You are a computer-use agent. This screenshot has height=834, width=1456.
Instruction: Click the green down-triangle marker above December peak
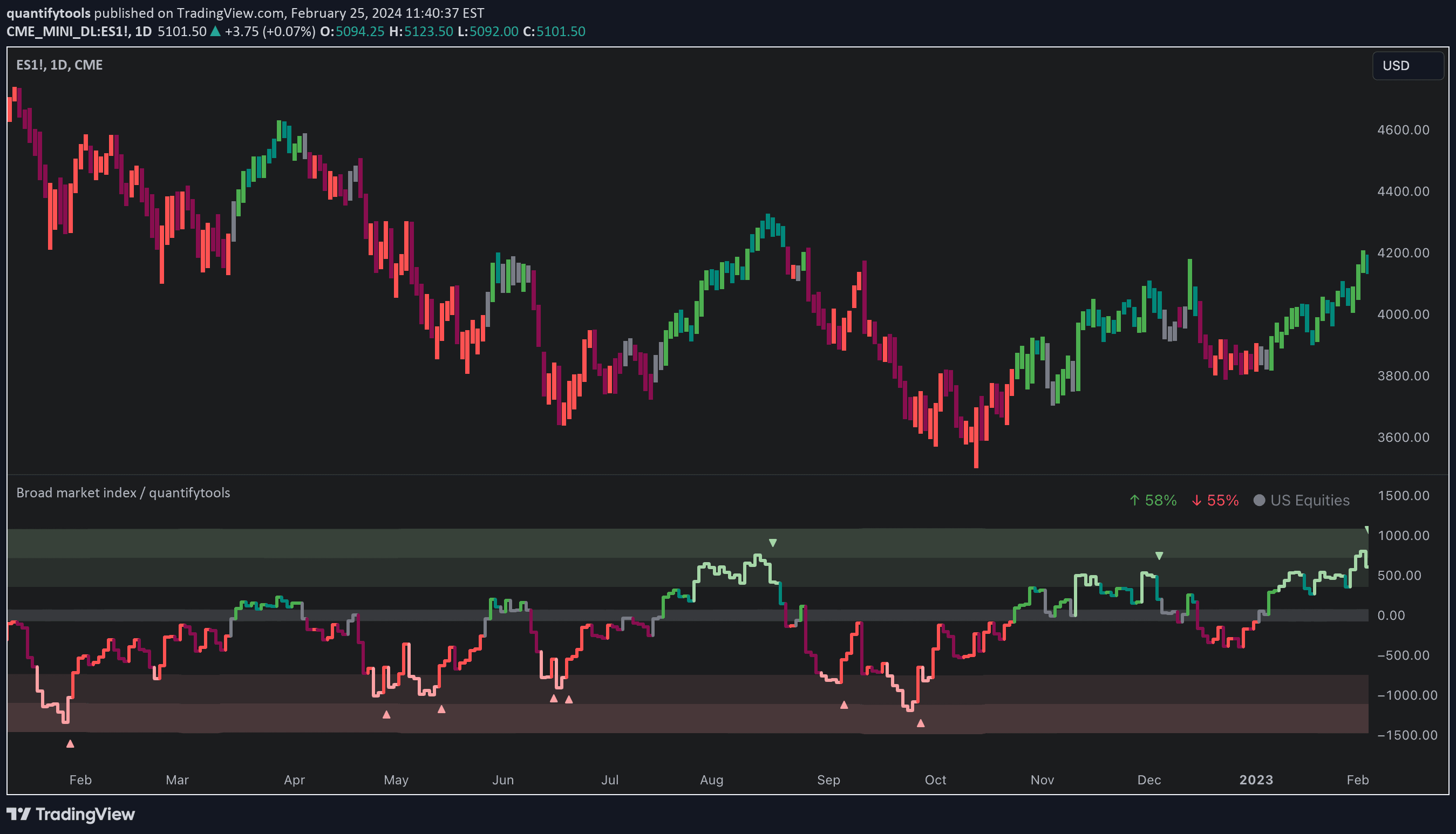(1159, 556)
